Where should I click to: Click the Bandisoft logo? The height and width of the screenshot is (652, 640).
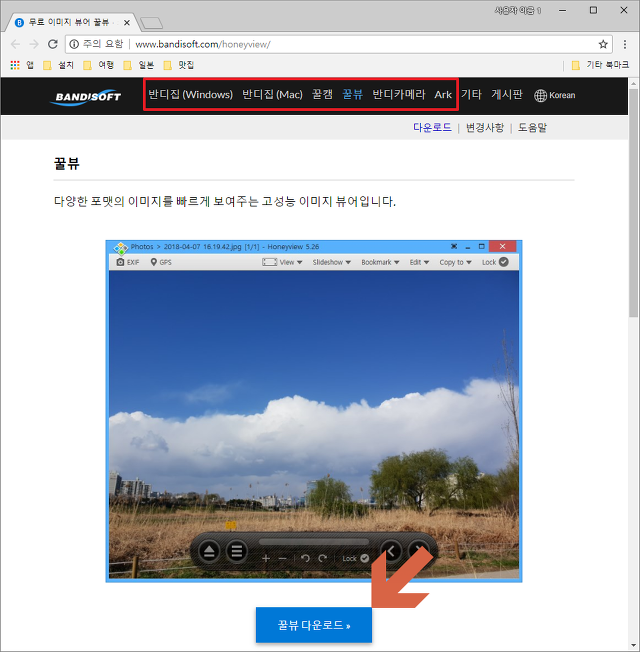pyautogui.click(x=86, y=97)
